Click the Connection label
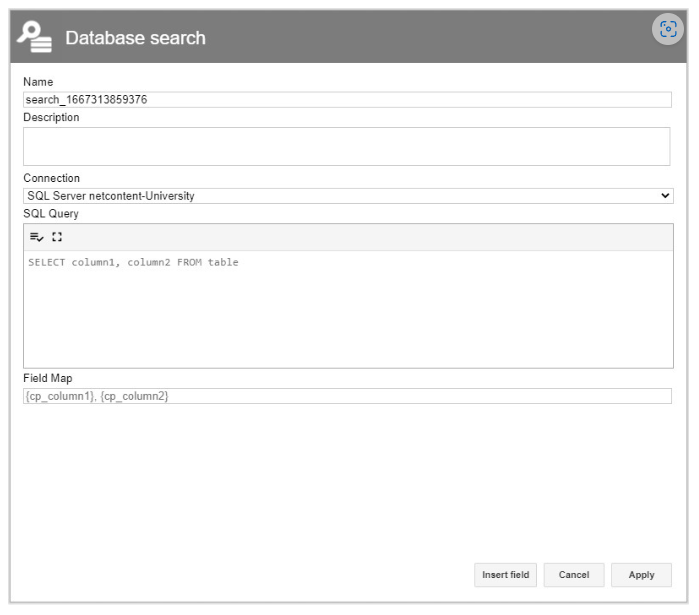699x615 pixels. (x=51, y=178)
